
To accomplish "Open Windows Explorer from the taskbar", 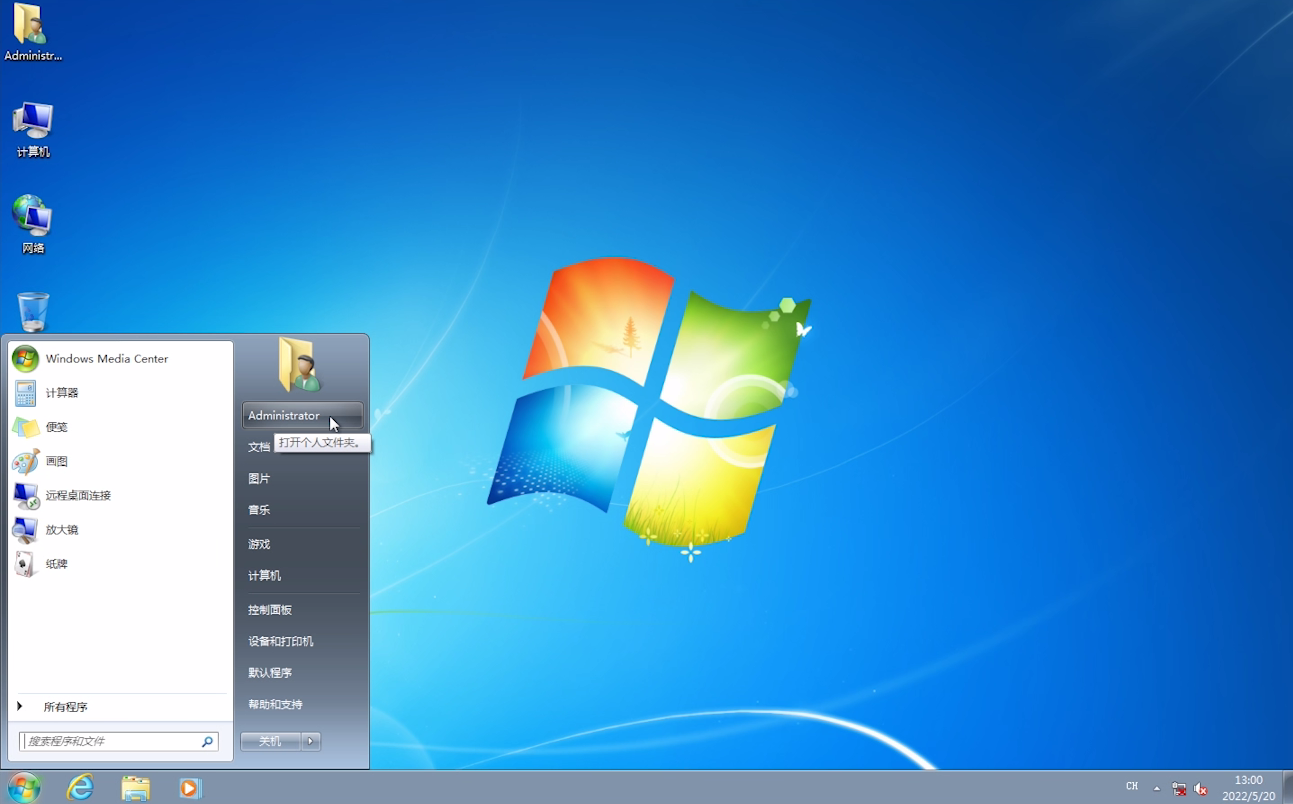I will [135, 788].
